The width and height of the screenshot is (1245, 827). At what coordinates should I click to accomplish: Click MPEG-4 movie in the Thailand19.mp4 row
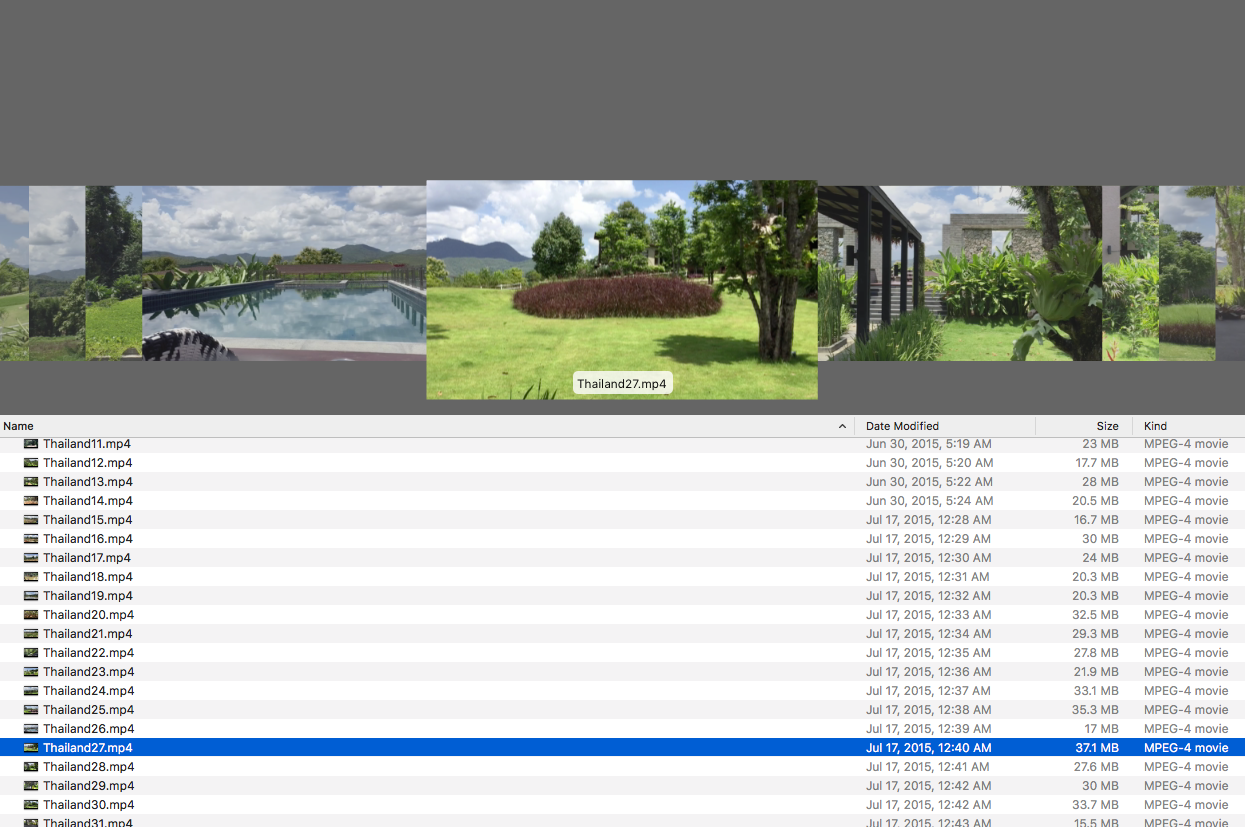(x=1186, y=596)
